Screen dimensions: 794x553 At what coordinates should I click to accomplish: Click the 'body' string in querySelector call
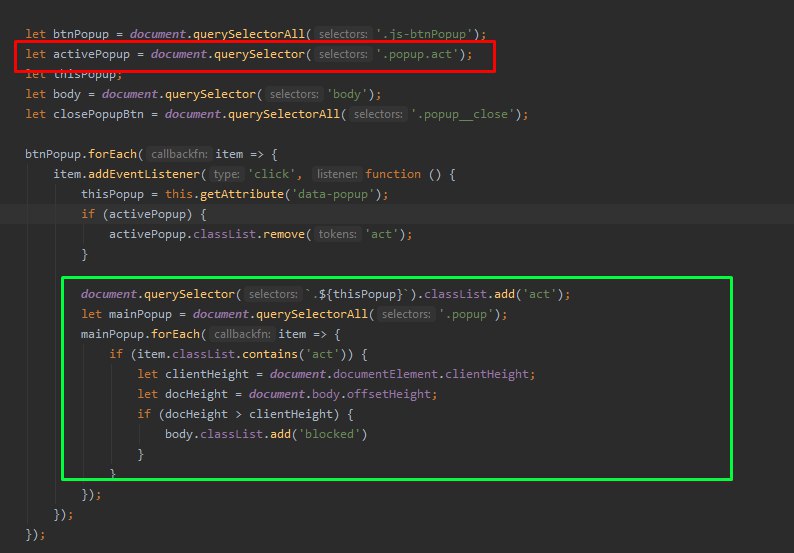347,94
